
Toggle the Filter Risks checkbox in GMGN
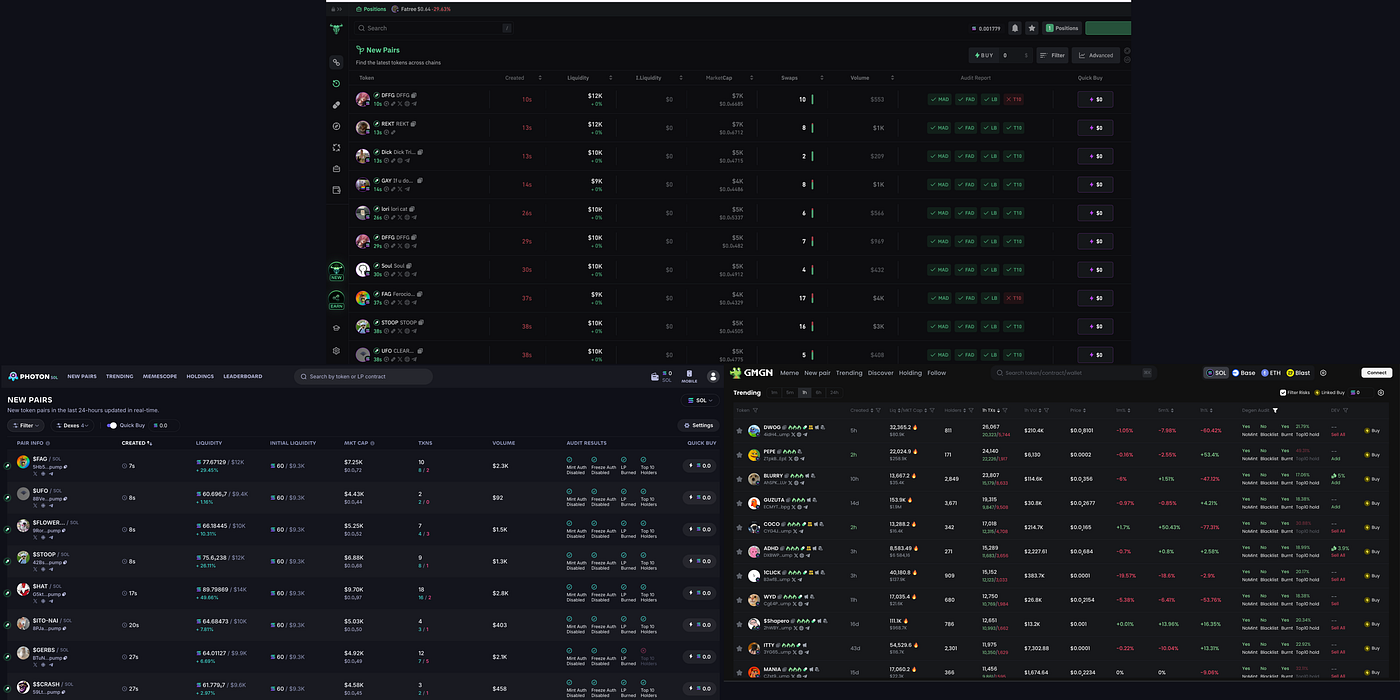(x=1283, y=393)
